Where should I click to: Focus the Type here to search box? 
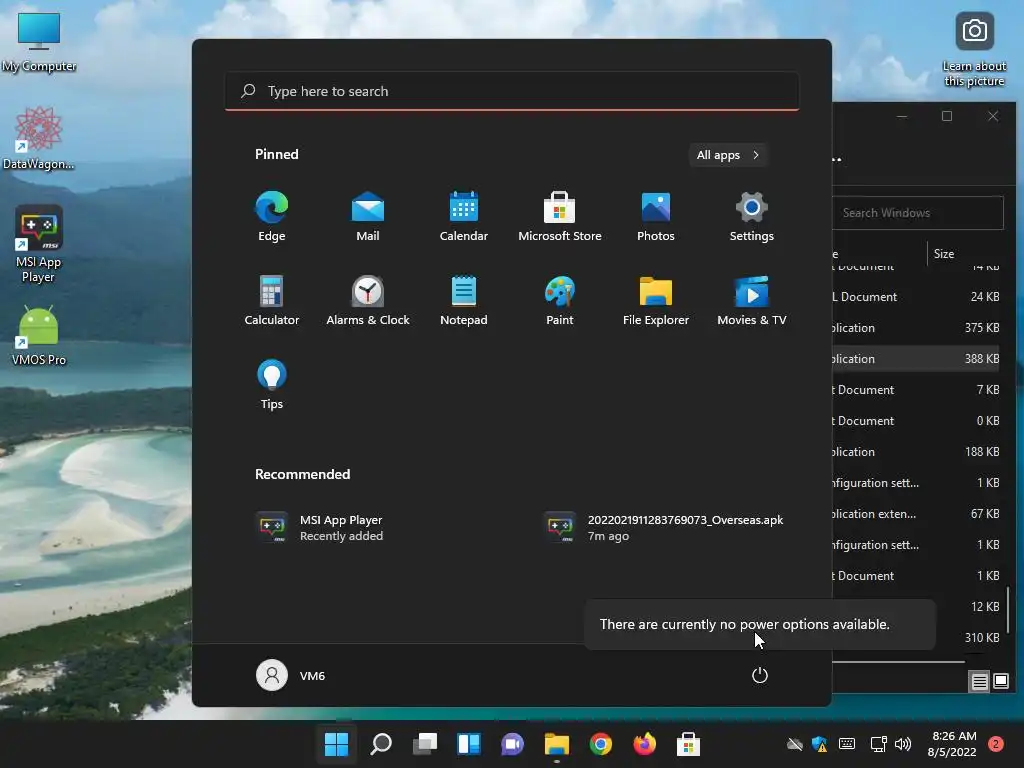pos(512,91)
